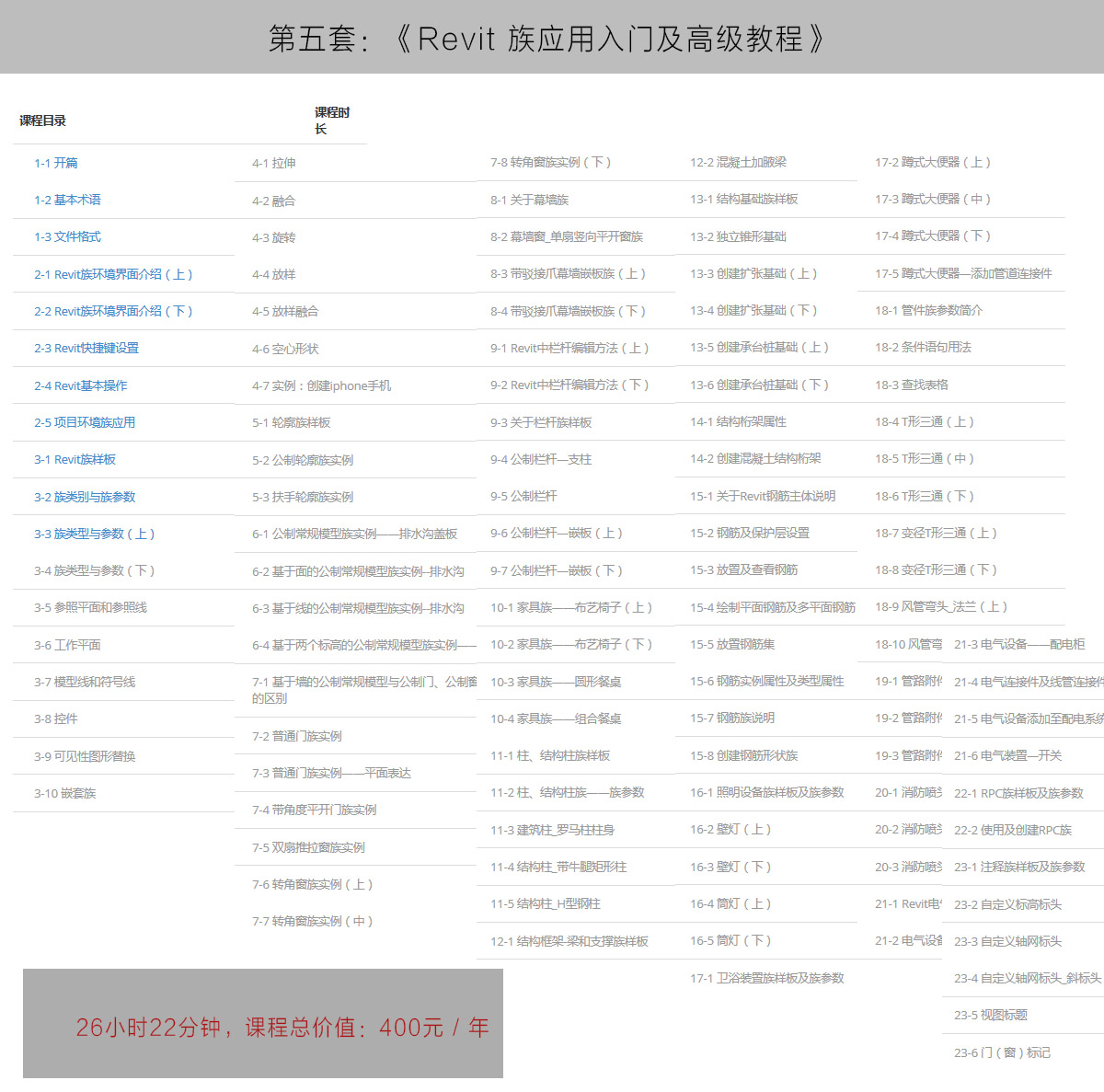
Task: Select lesson 18-3 查找表格
Action: pos(911,385)
